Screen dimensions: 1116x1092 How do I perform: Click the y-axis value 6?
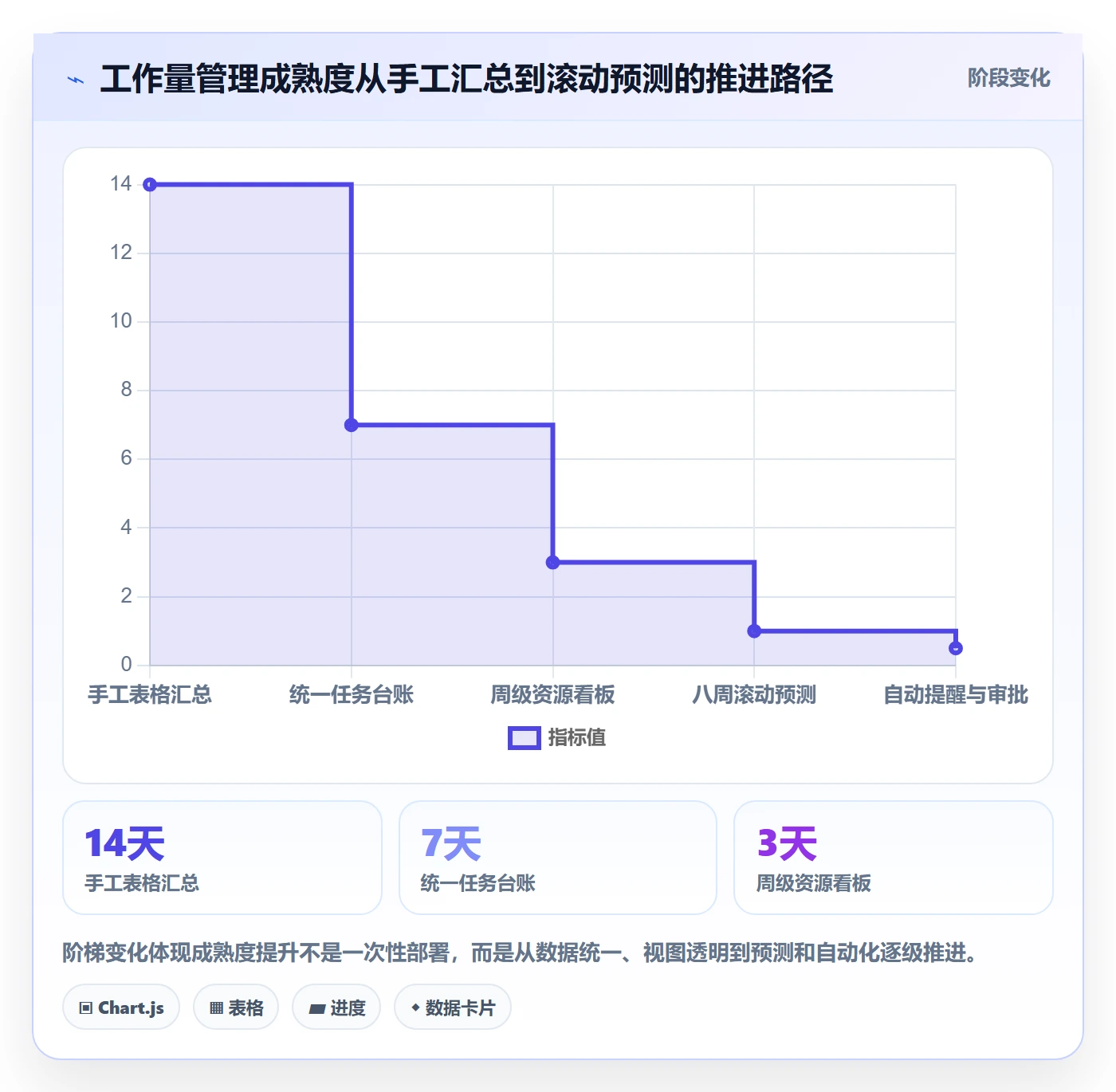[126, 458]
